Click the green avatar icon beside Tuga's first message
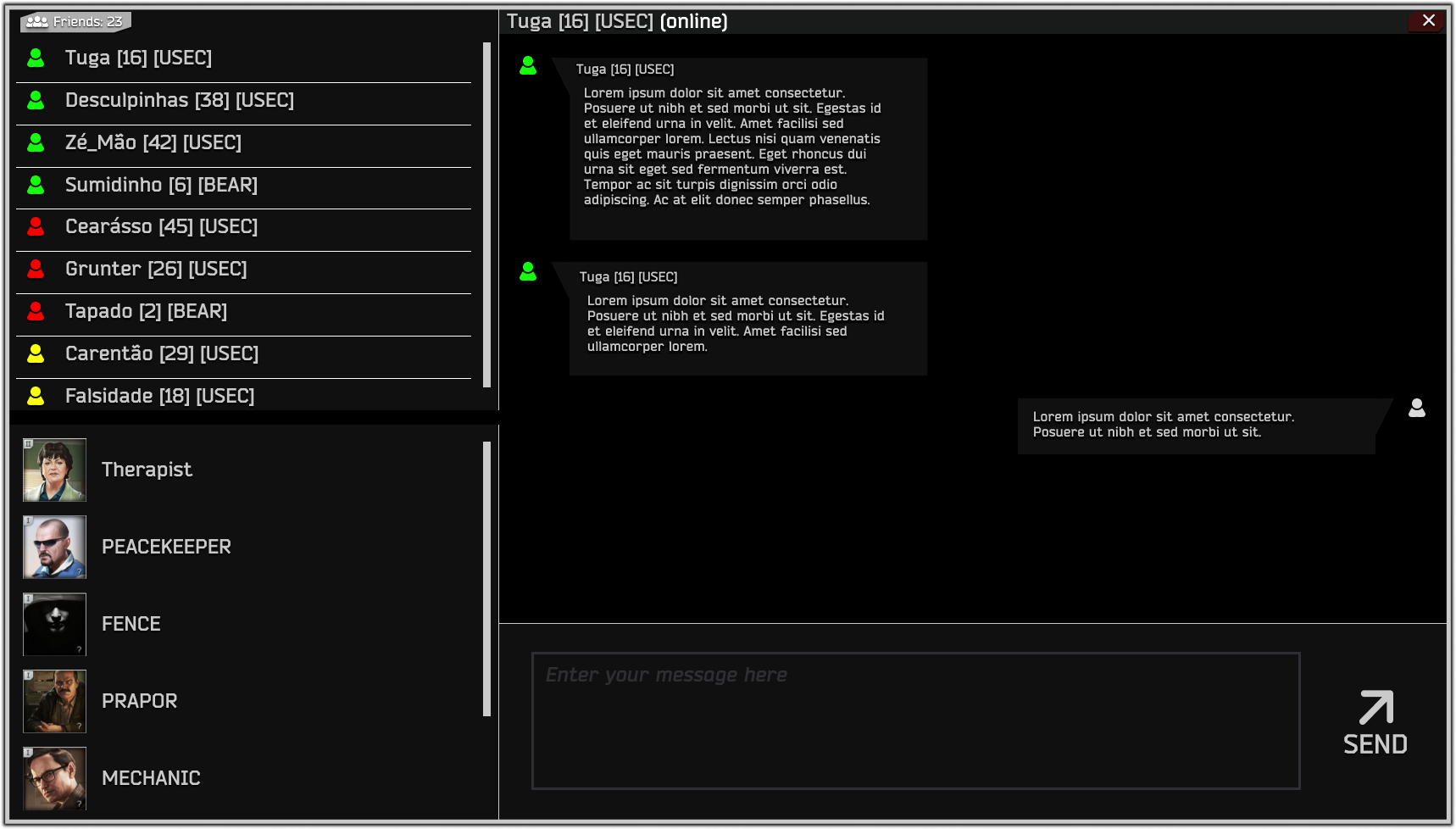This screenshot has height=829, width=1456. (x=527, y=64)
